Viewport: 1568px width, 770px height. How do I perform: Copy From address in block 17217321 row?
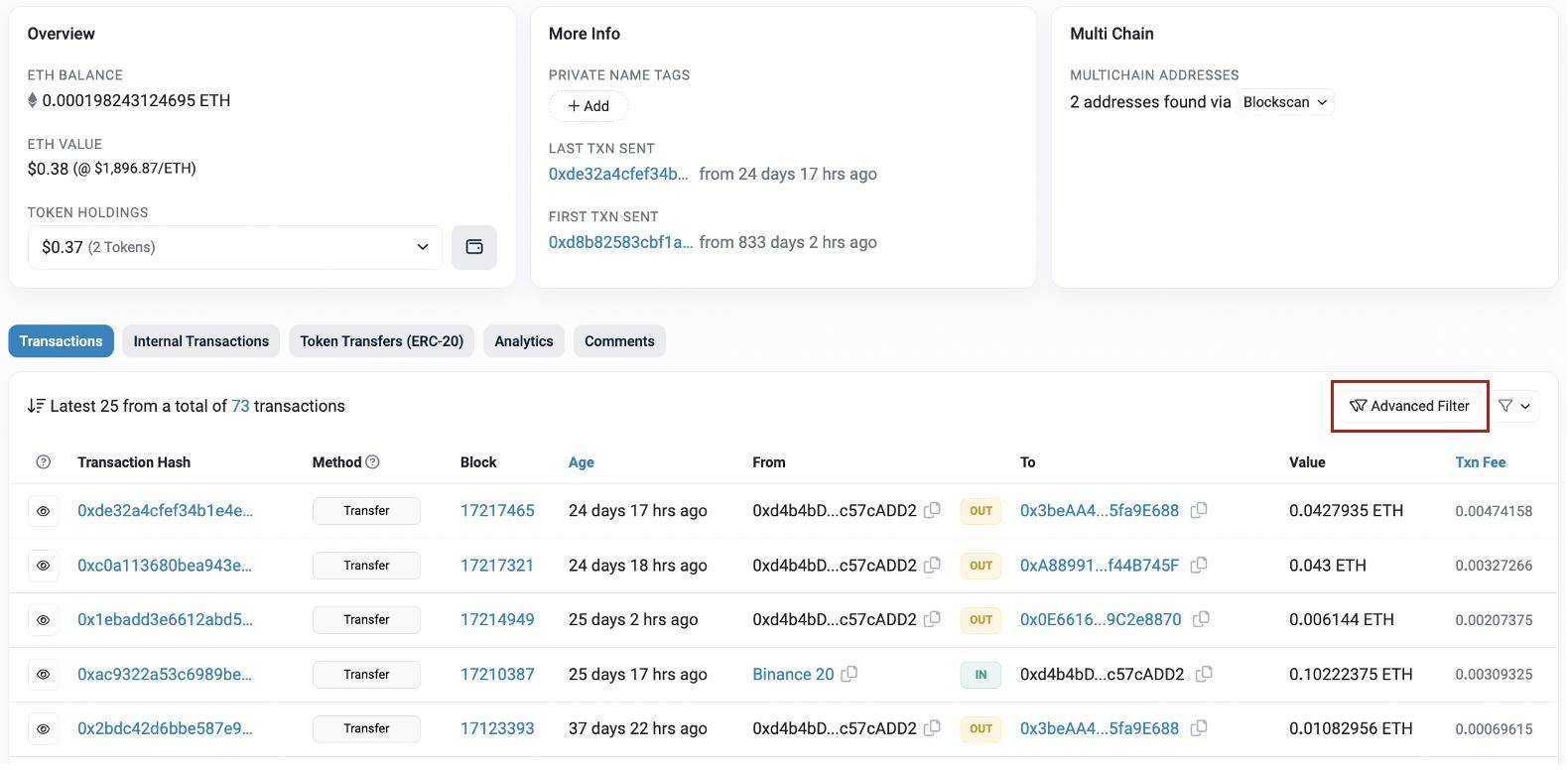point(932,565)
